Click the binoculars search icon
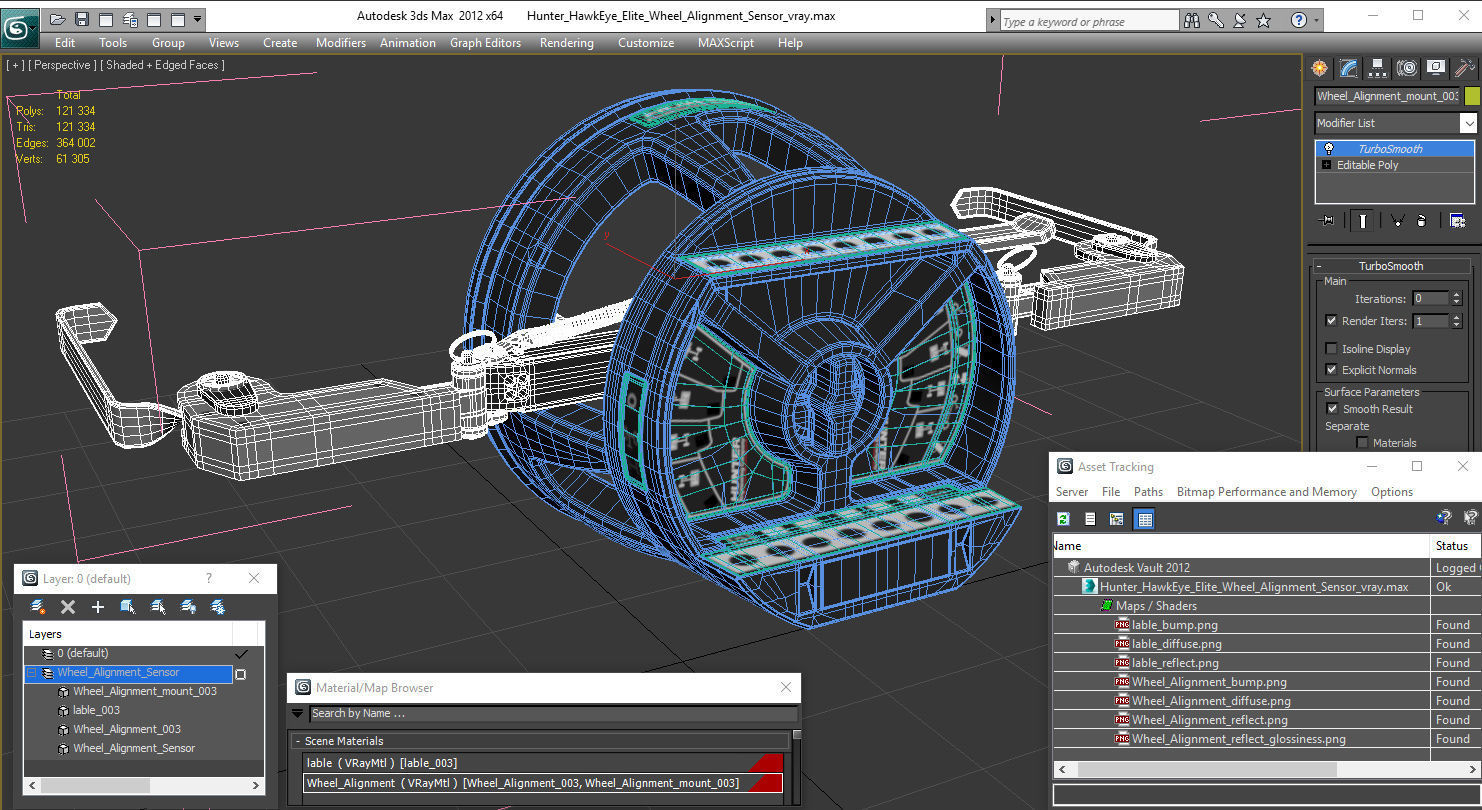 pos(1191,20)
